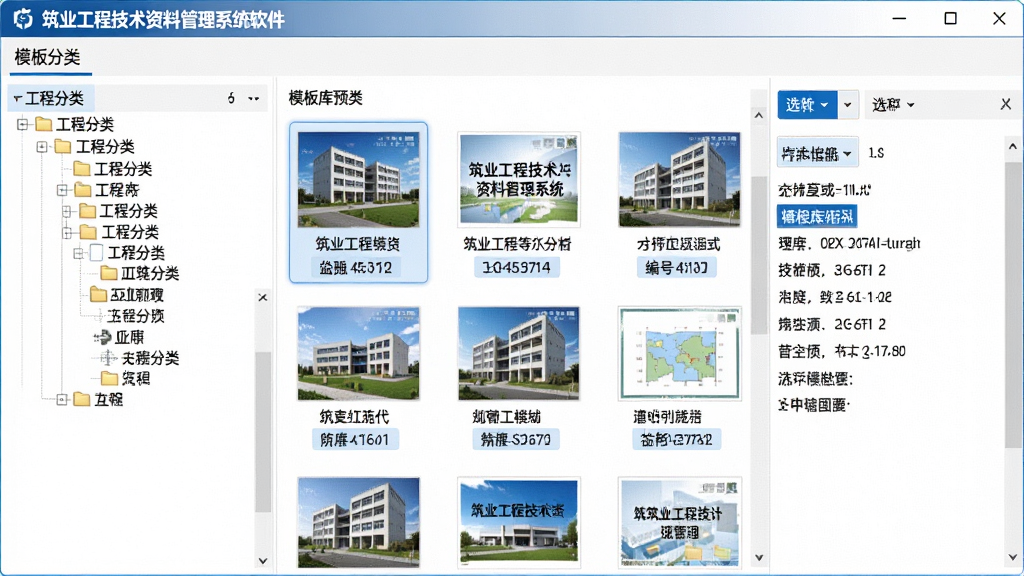Click the '6' icon in the tree header

pyautogui.click(x=231, y=99)
